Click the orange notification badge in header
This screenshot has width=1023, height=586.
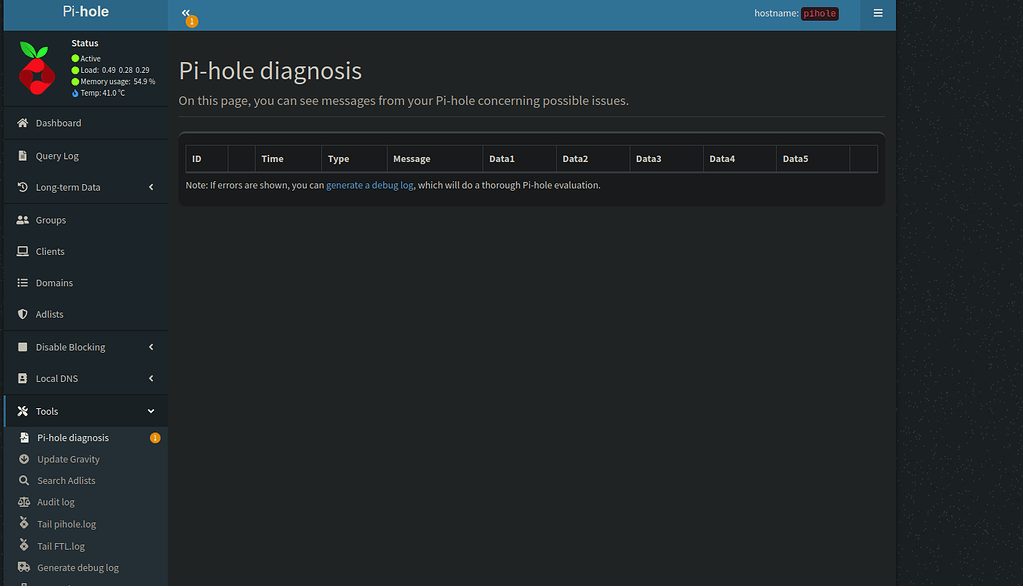pos(192,22)
